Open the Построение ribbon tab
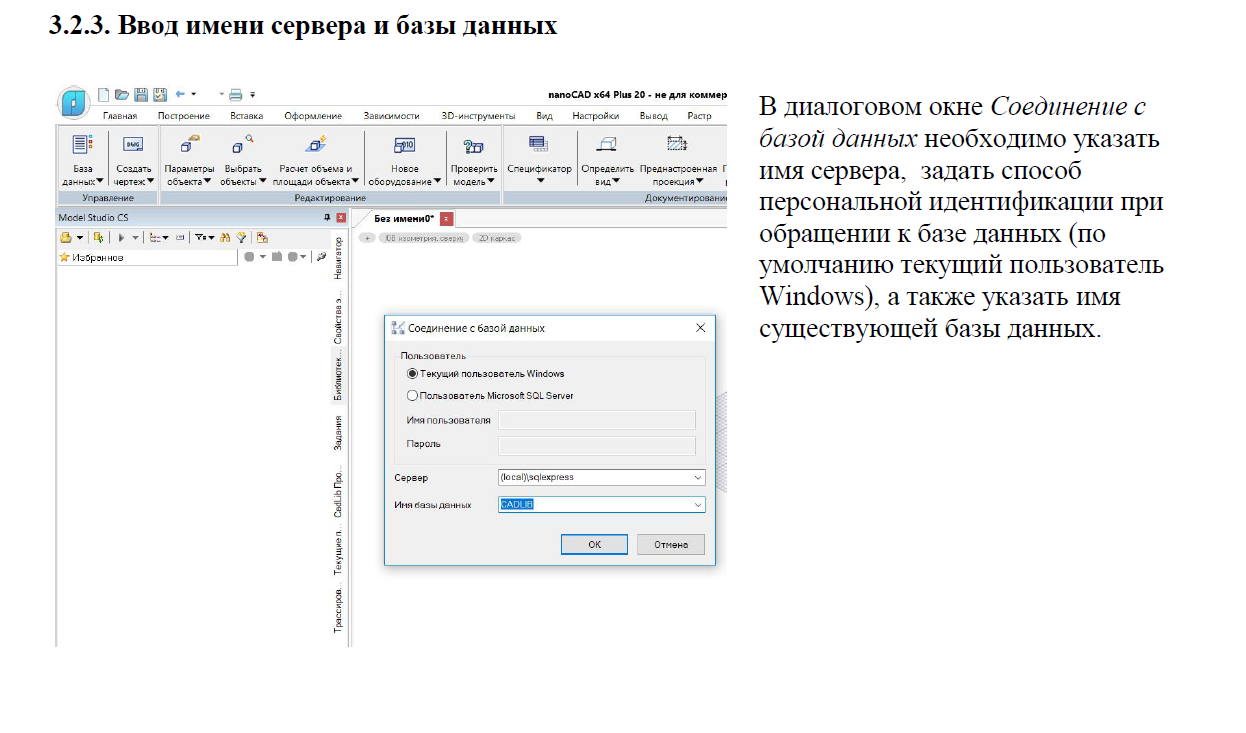 click(x=184, y=116)
